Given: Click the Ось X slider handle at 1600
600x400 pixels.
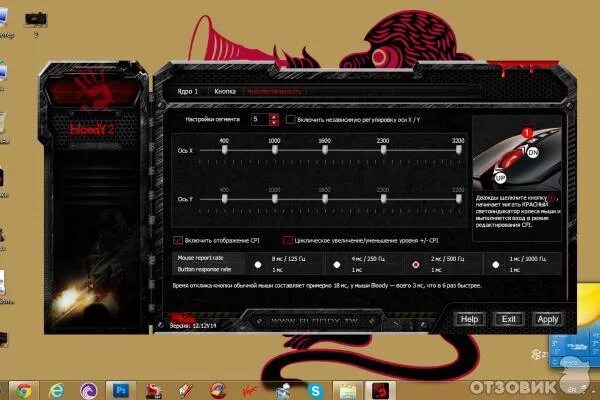Looking at the screenshot, I should (325, 150).
